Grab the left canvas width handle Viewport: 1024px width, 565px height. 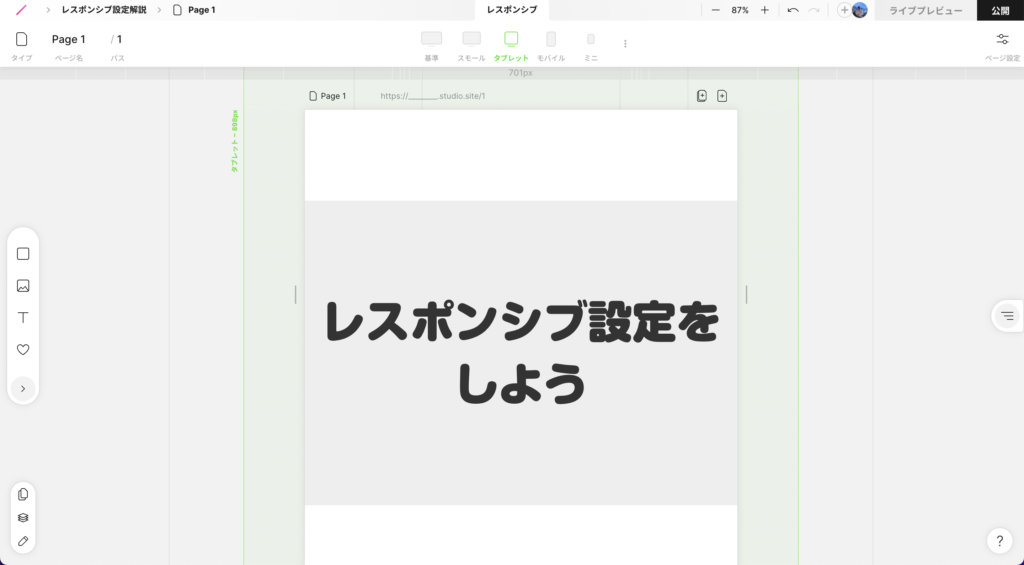(x=295, y=295)
